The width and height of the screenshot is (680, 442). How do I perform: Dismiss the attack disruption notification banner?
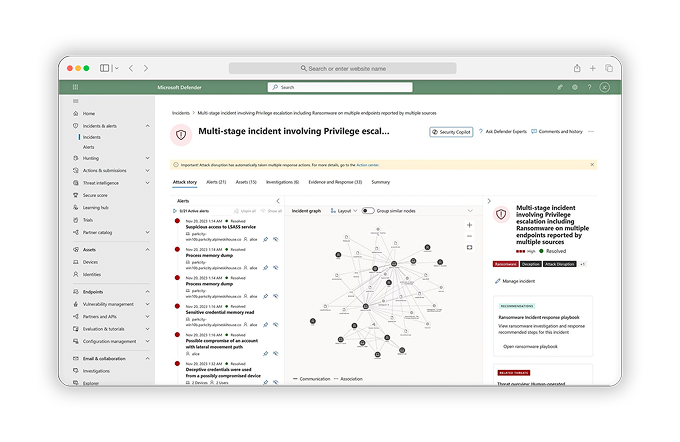593,164
